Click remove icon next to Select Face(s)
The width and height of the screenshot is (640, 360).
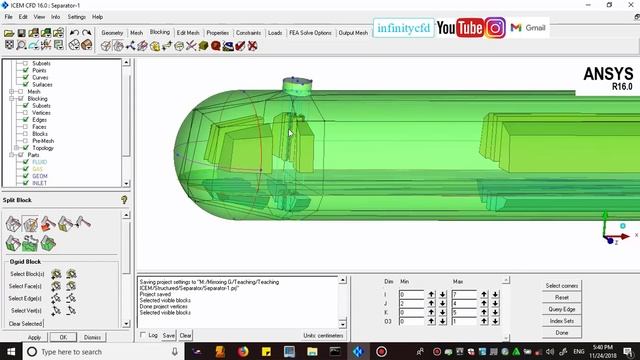71,286
